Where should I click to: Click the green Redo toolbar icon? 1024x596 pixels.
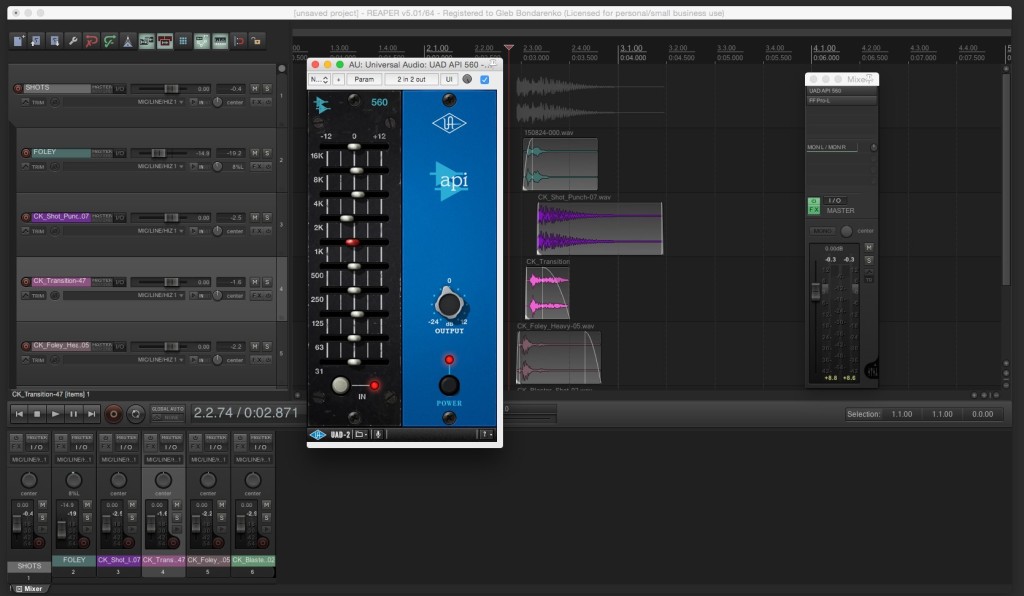coord(109,41)
